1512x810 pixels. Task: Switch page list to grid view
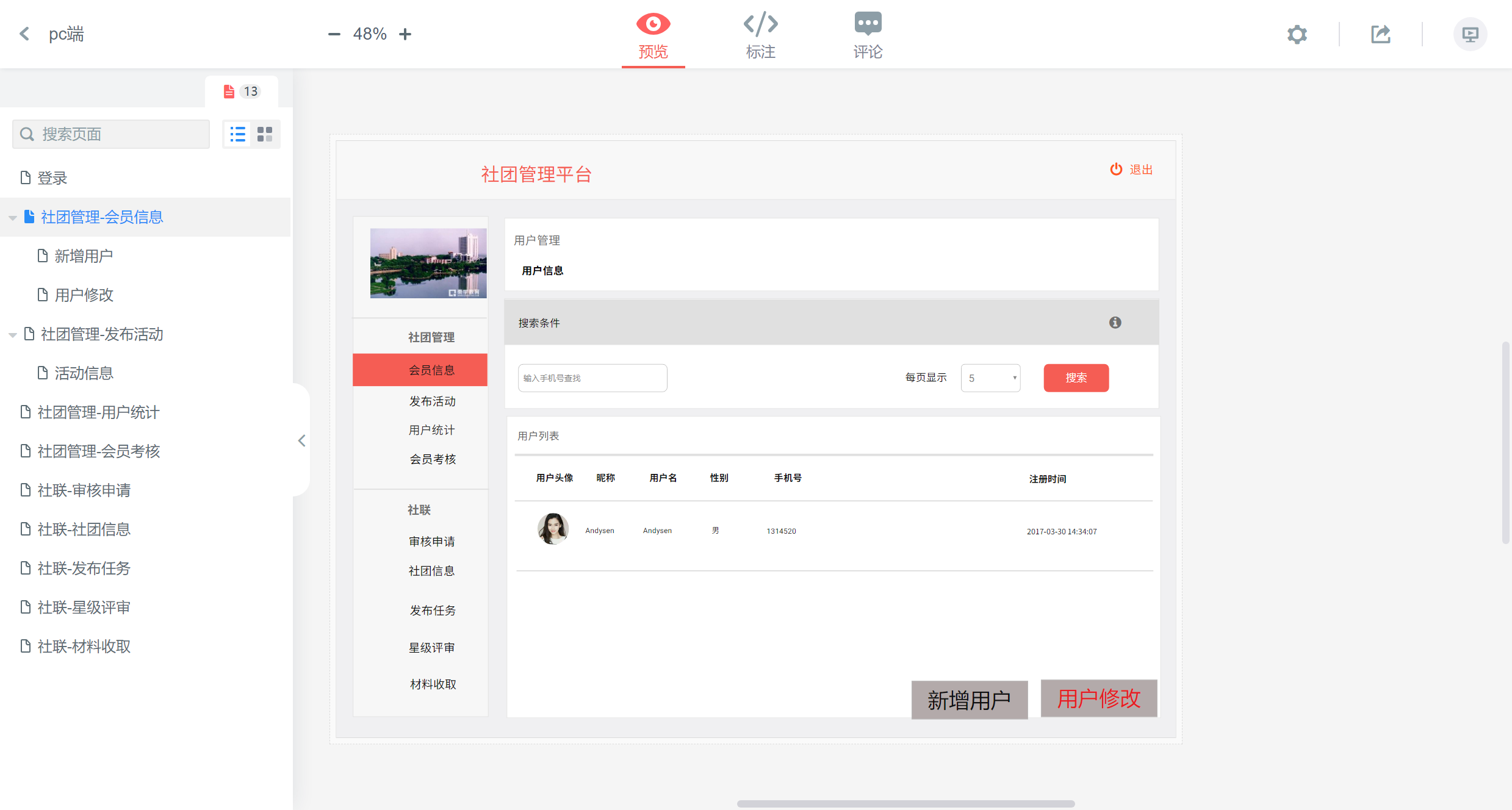(265, 134)
